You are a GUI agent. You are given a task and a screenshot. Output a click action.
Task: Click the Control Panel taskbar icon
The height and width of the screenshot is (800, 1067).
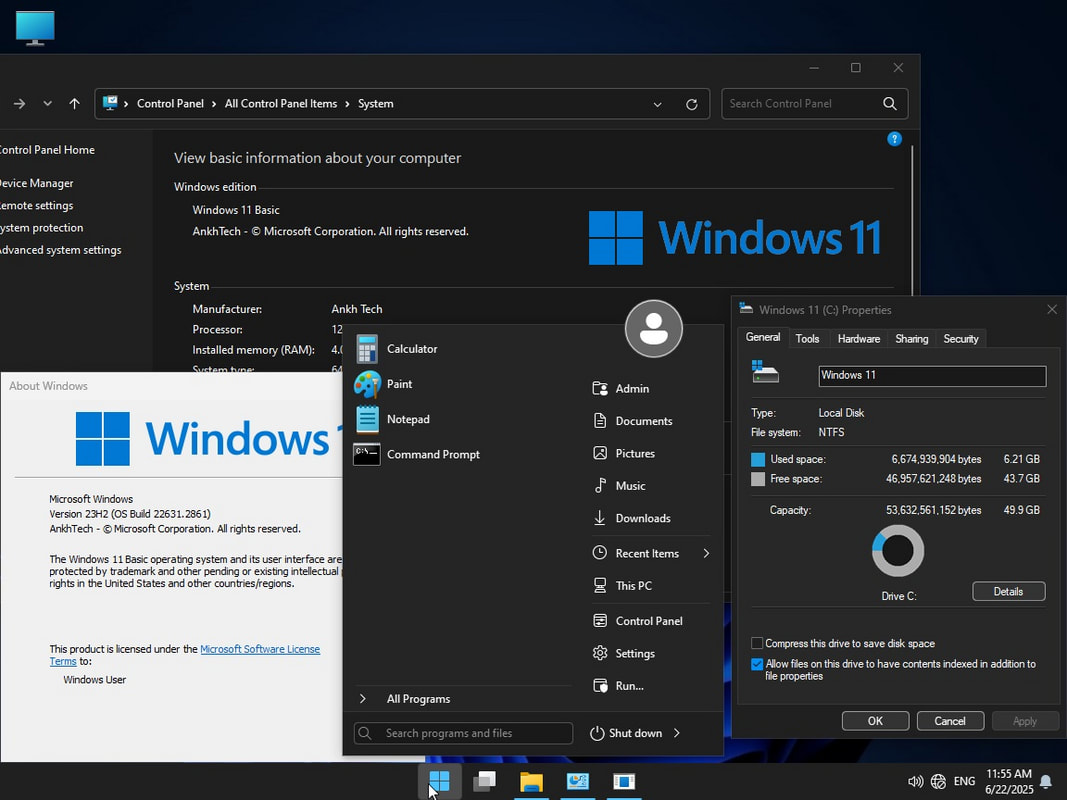578,781
